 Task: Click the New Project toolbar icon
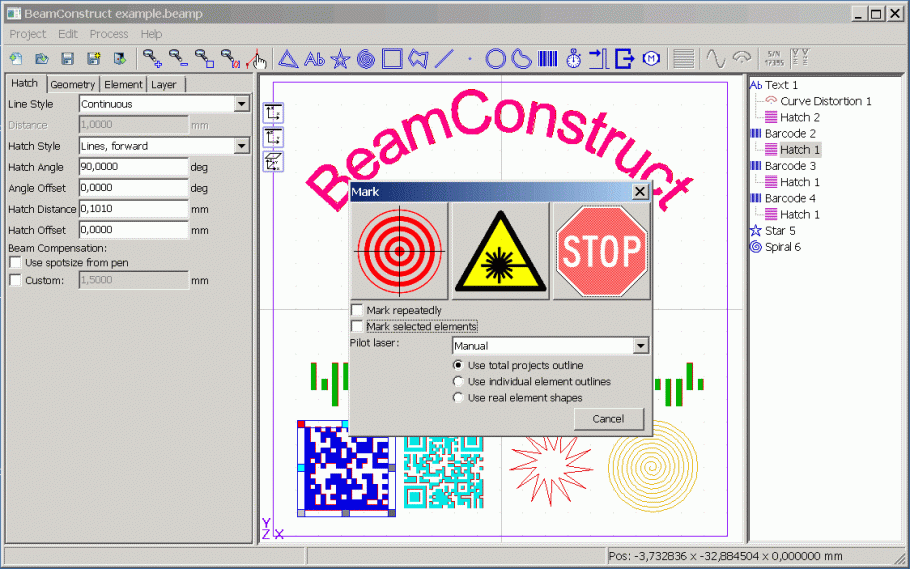click(16, 59)
